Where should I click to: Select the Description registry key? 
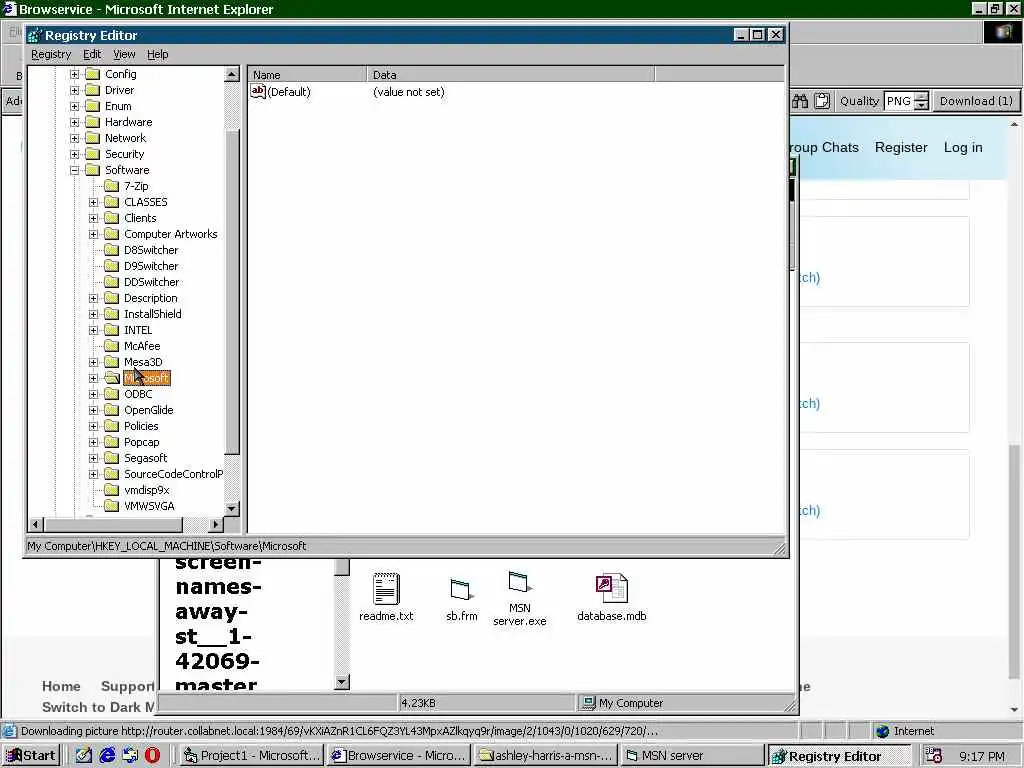150,298
